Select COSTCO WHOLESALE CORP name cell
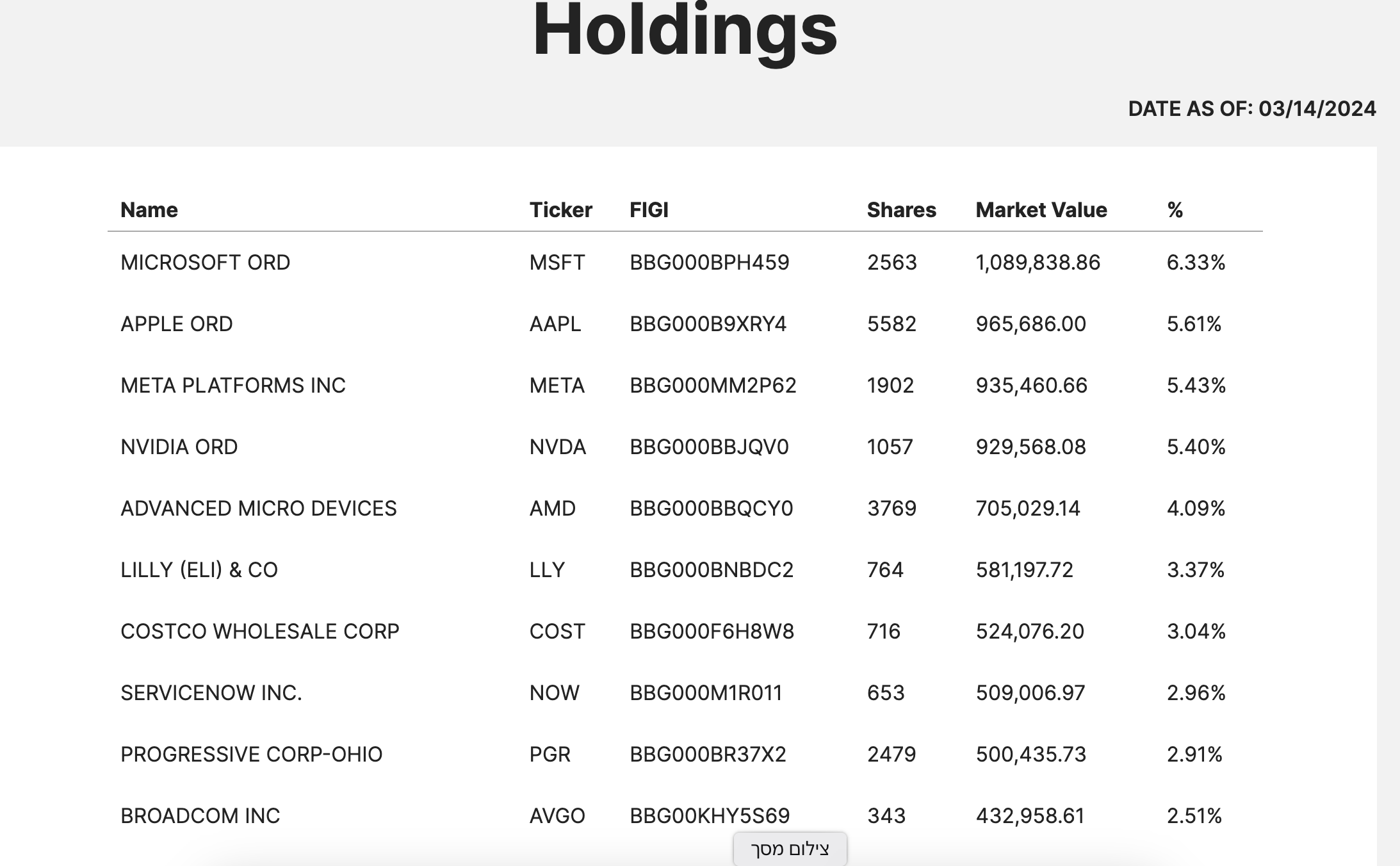This screenshot has width=1400, height=866. coord(260,632)
